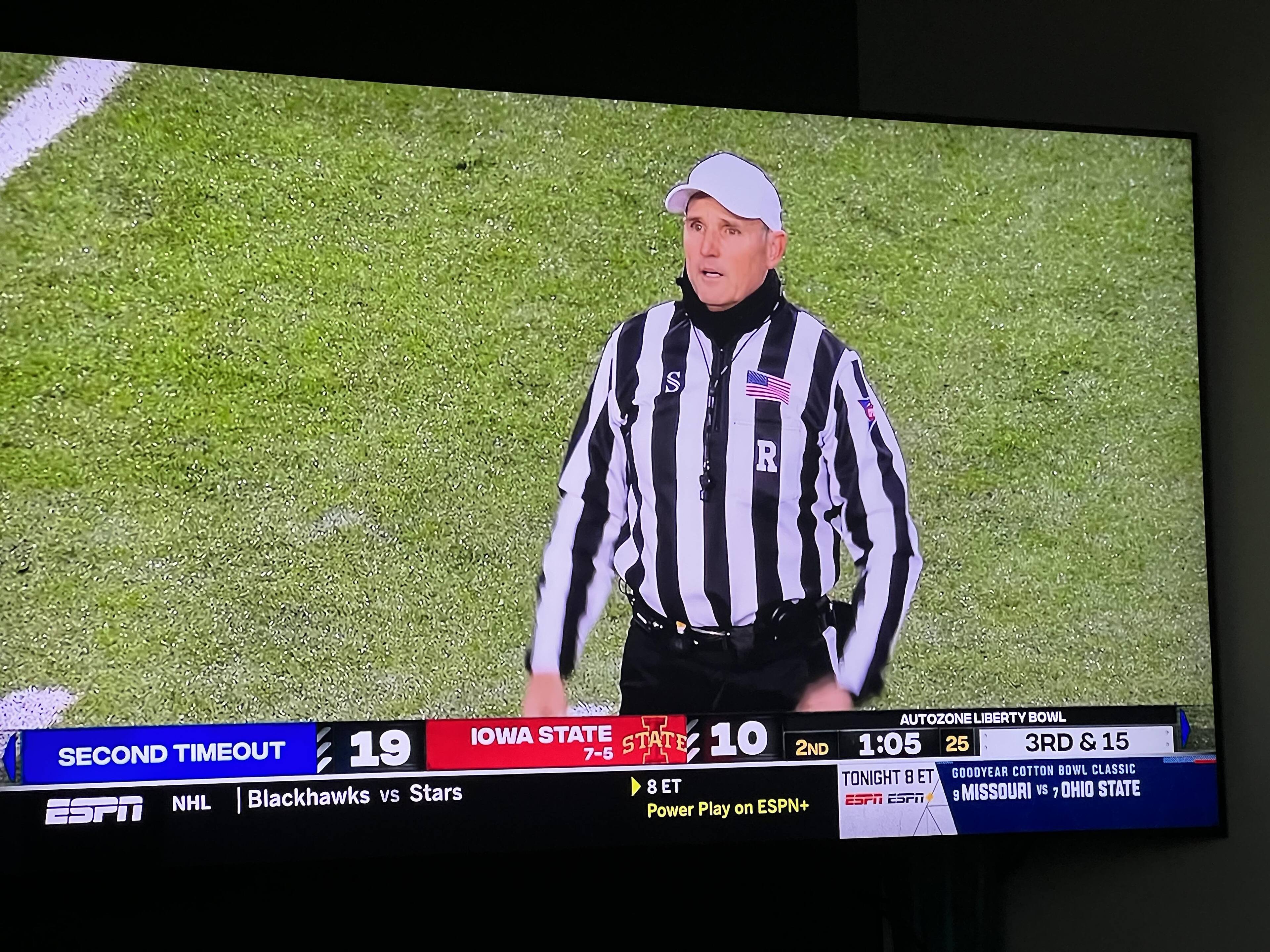Screen dimensions: 1270x952
Task: Click the R letter on the referee's pocket
Action: 767,456
